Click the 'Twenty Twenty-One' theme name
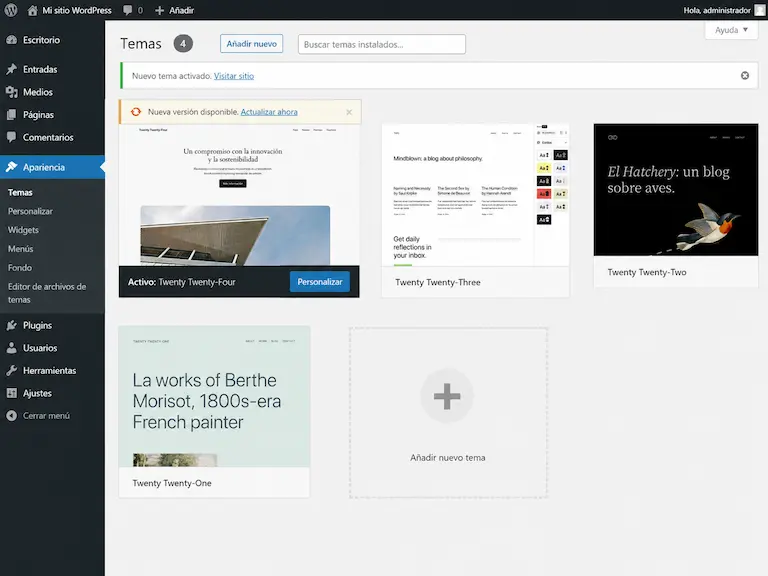Screen dimensions: 768x576 172,483
